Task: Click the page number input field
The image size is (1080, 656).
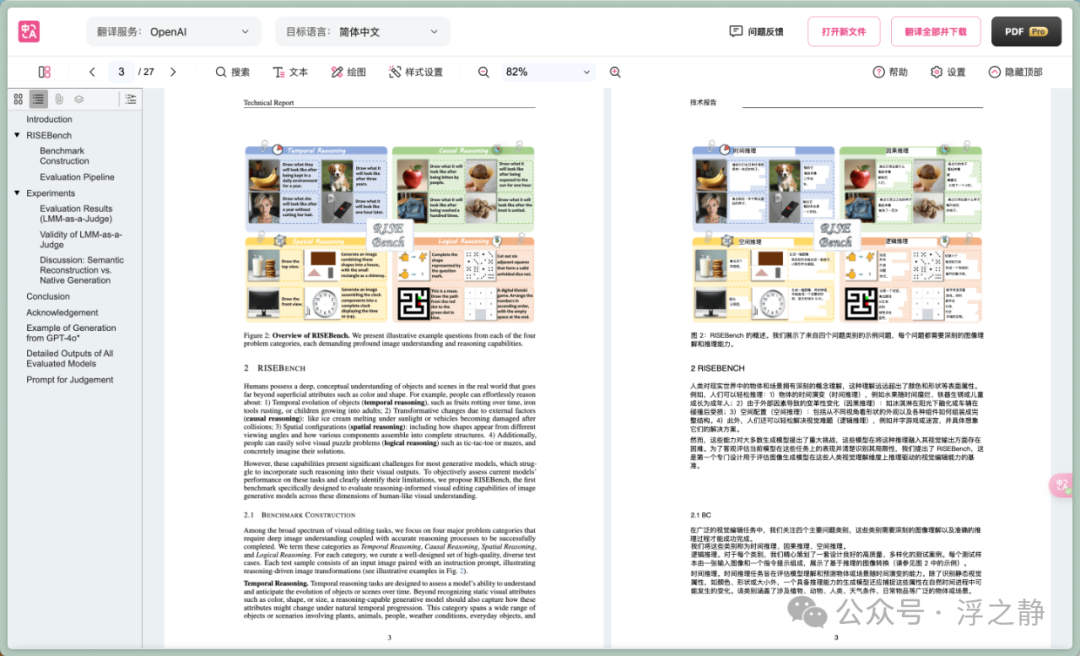Action: point(121,72)
